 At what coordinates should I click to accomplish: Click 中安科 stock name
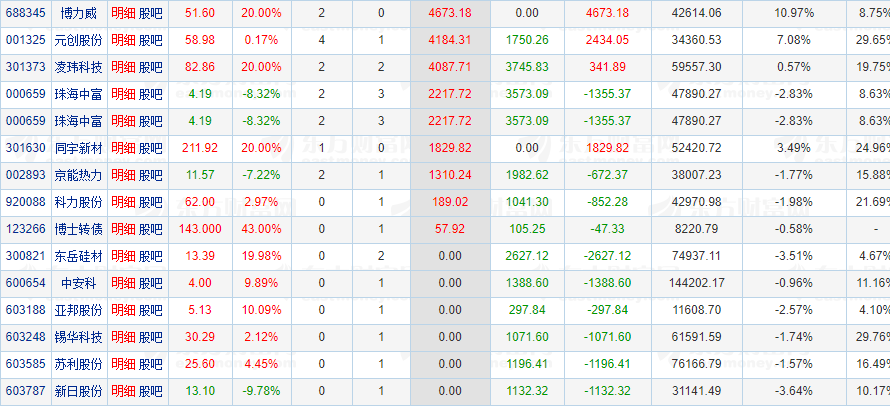click(78, 283)
